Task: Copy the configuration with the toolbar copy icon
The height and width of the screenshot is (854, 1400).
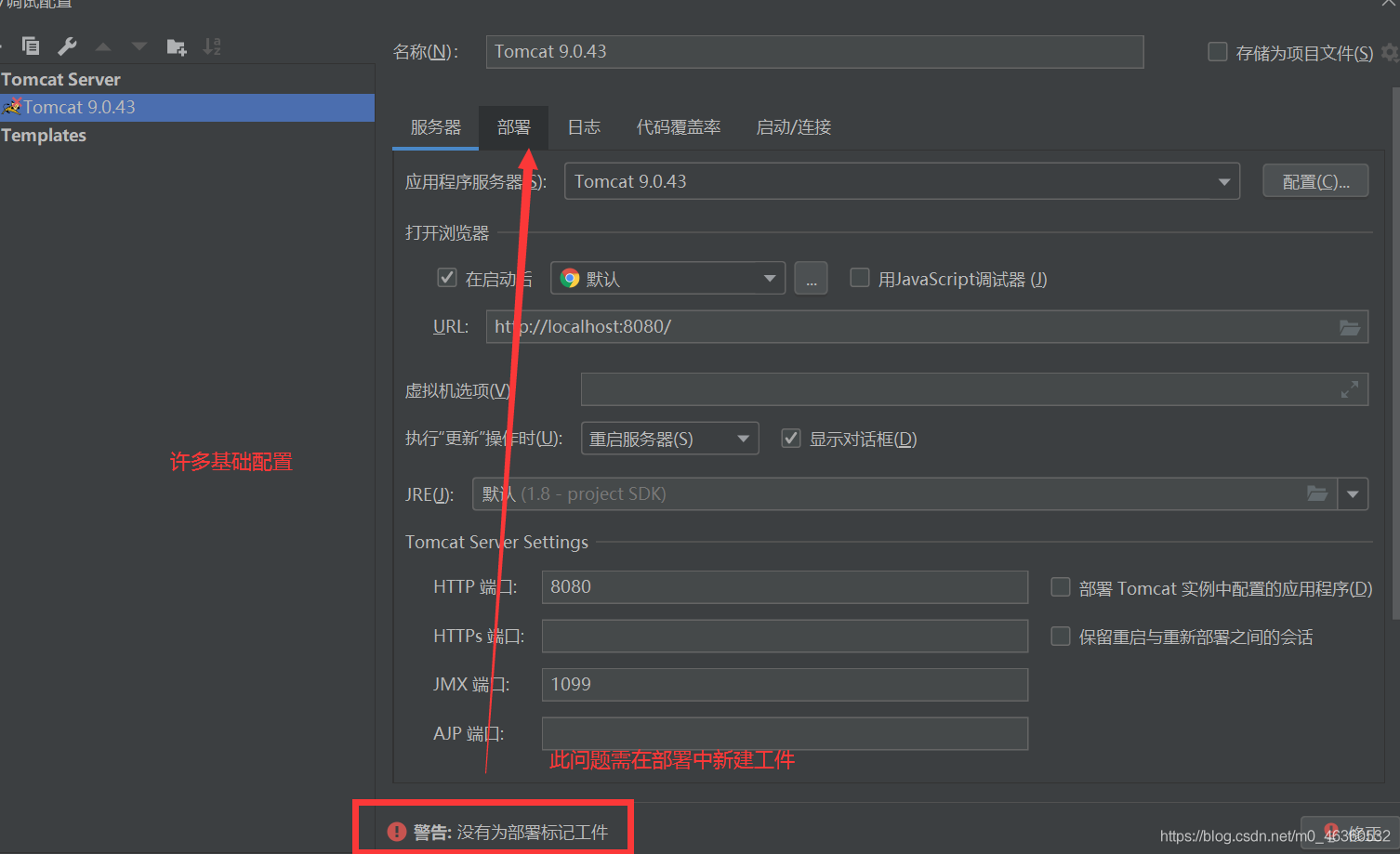Action: pyautogui.click(x=31, y=46)
